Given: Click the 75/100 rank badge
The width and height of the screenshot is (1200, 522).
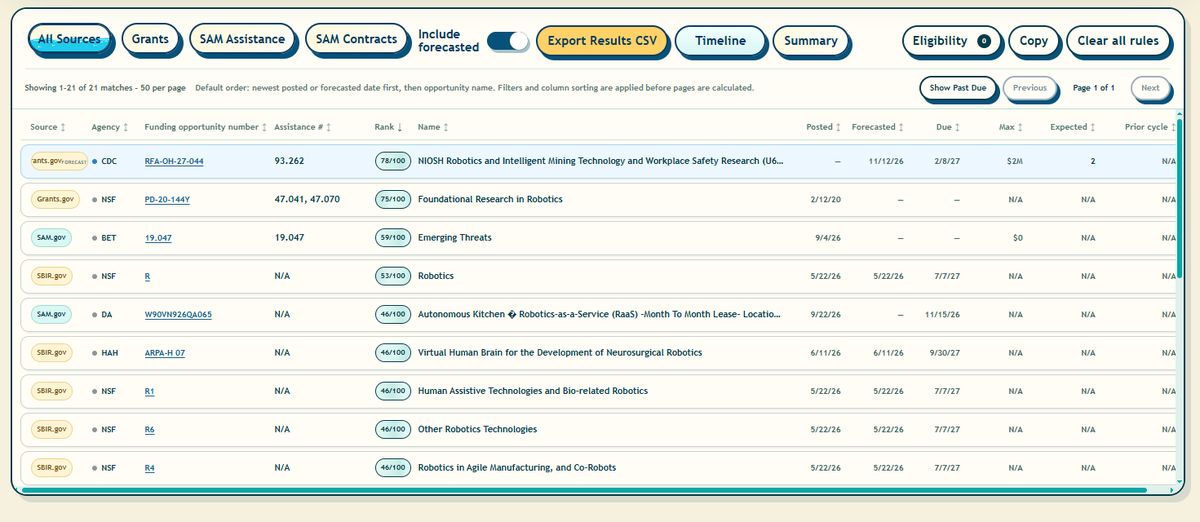Looking at the screenshot, I should (393, 199).
